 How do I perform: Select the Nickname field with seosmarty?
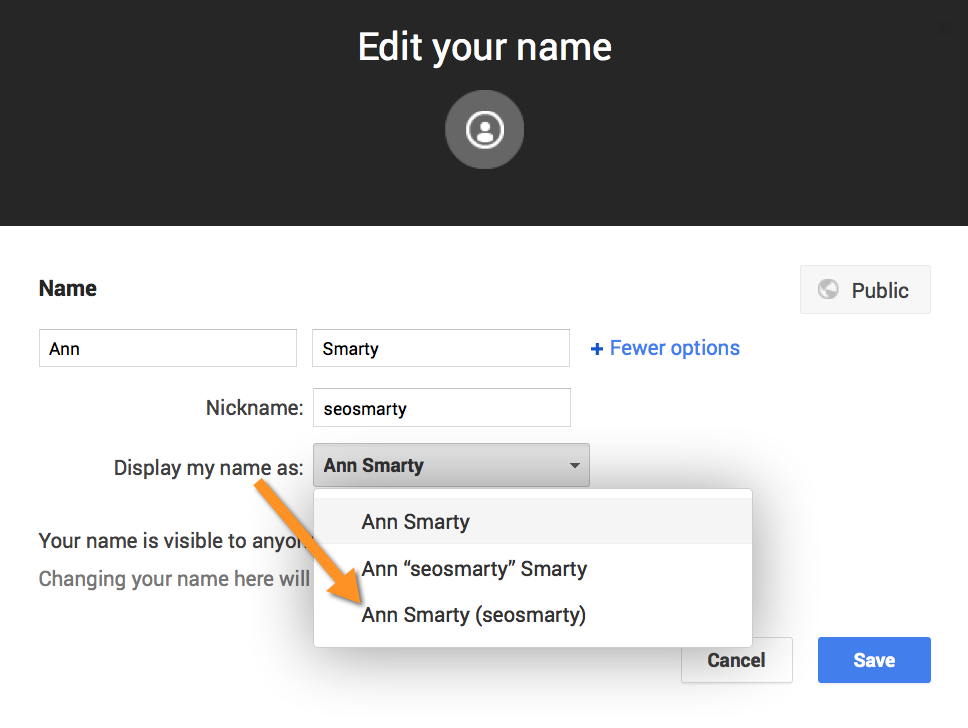(x=441, y=408)
